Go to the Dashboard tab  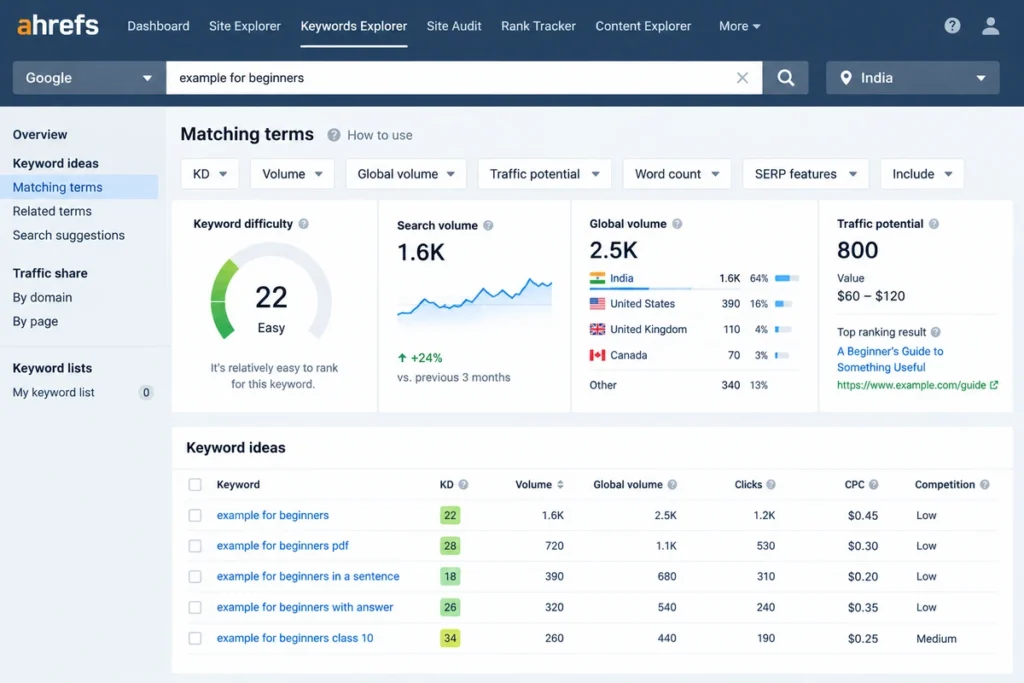(158, 26)
